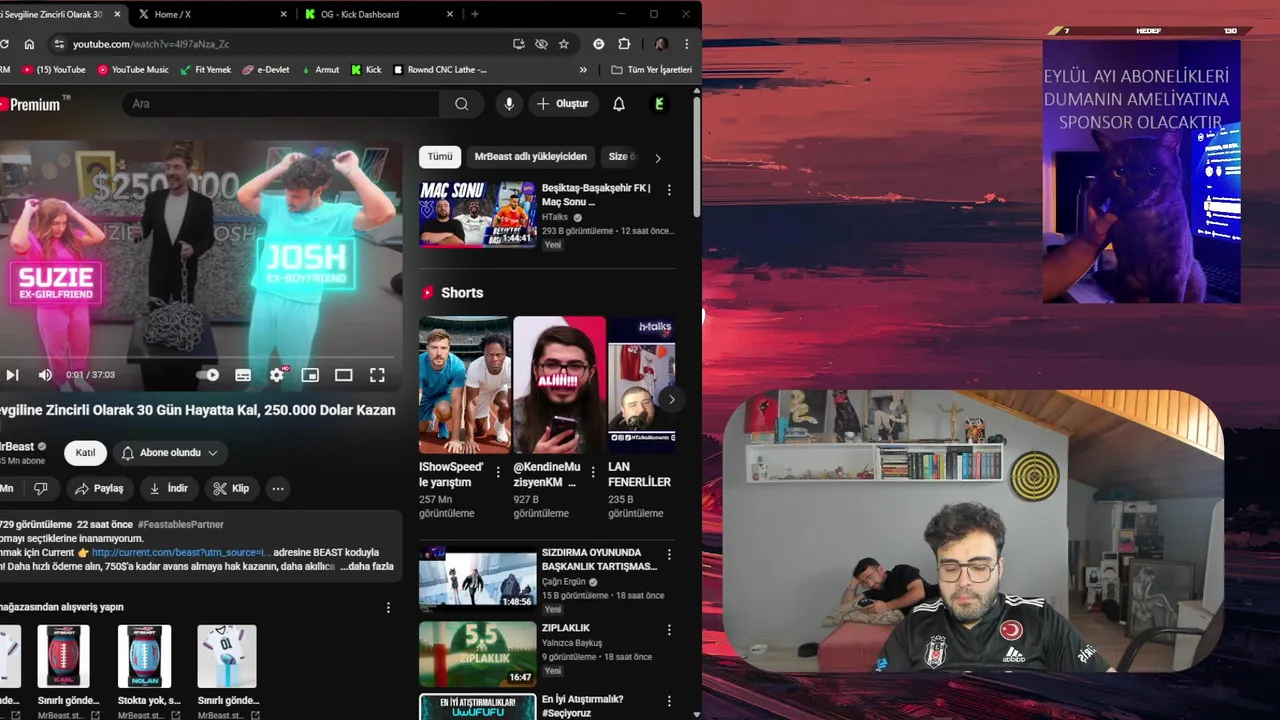
Task: Show next Shorts with the arrow
Action: pos(672,399)
